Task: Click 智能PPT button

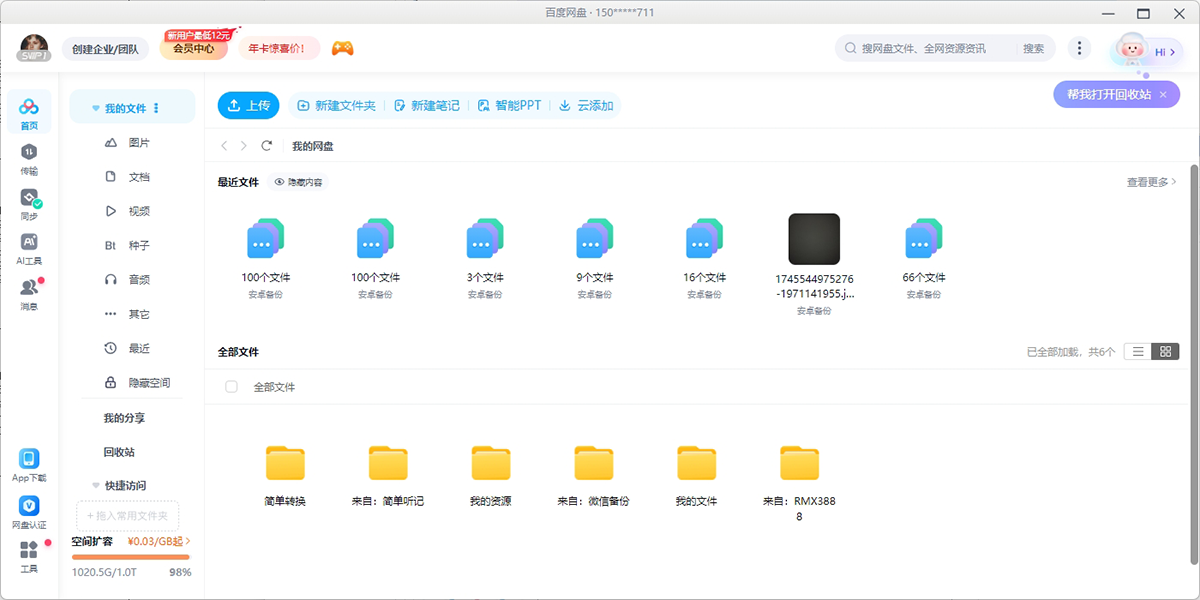Action: pos(510,105)
